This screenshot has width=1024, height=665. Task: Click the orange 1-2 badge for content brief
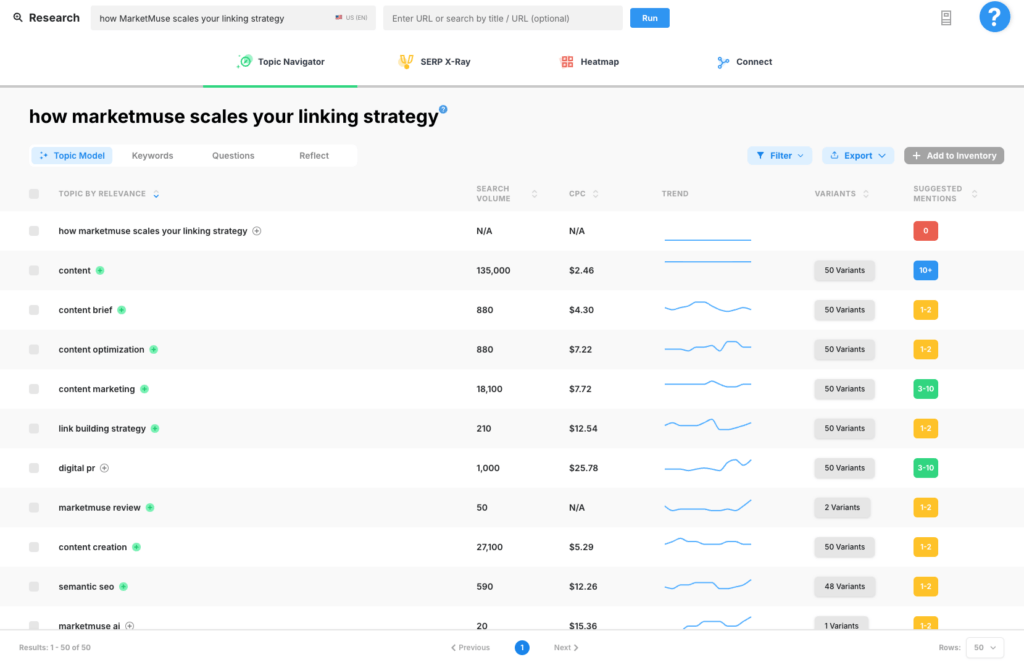pos(925,310)
